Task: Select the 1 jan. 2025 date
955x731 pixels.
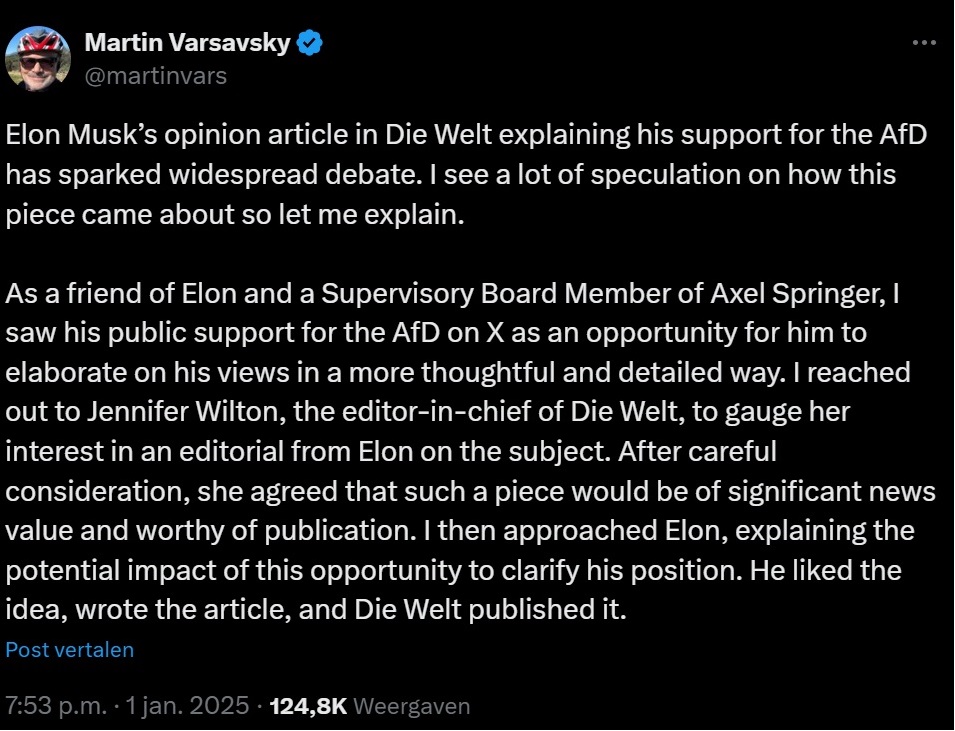Action: click(x=187, y=706)
